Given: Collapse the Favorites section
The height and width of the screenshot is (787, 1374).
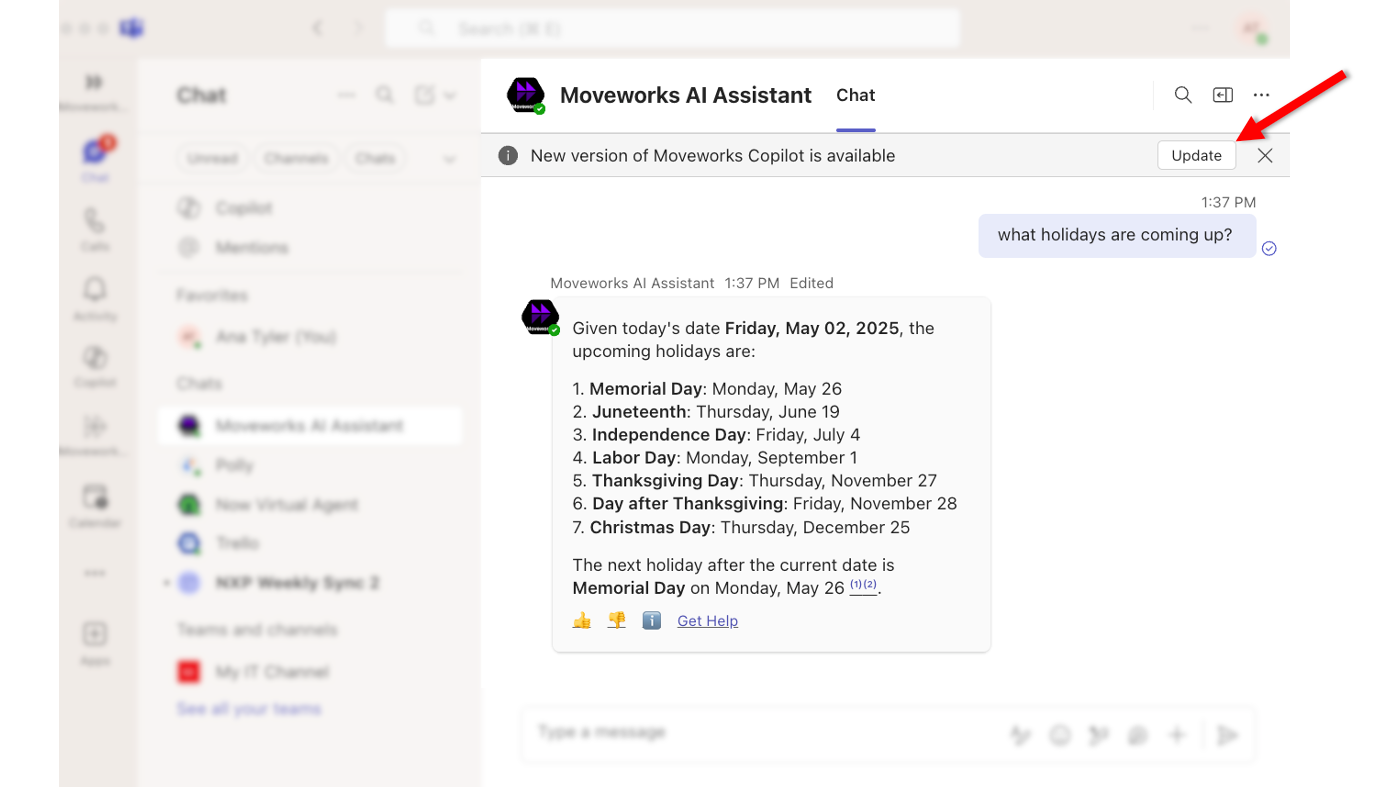Looking at the screenshot, I should [212, 295].
